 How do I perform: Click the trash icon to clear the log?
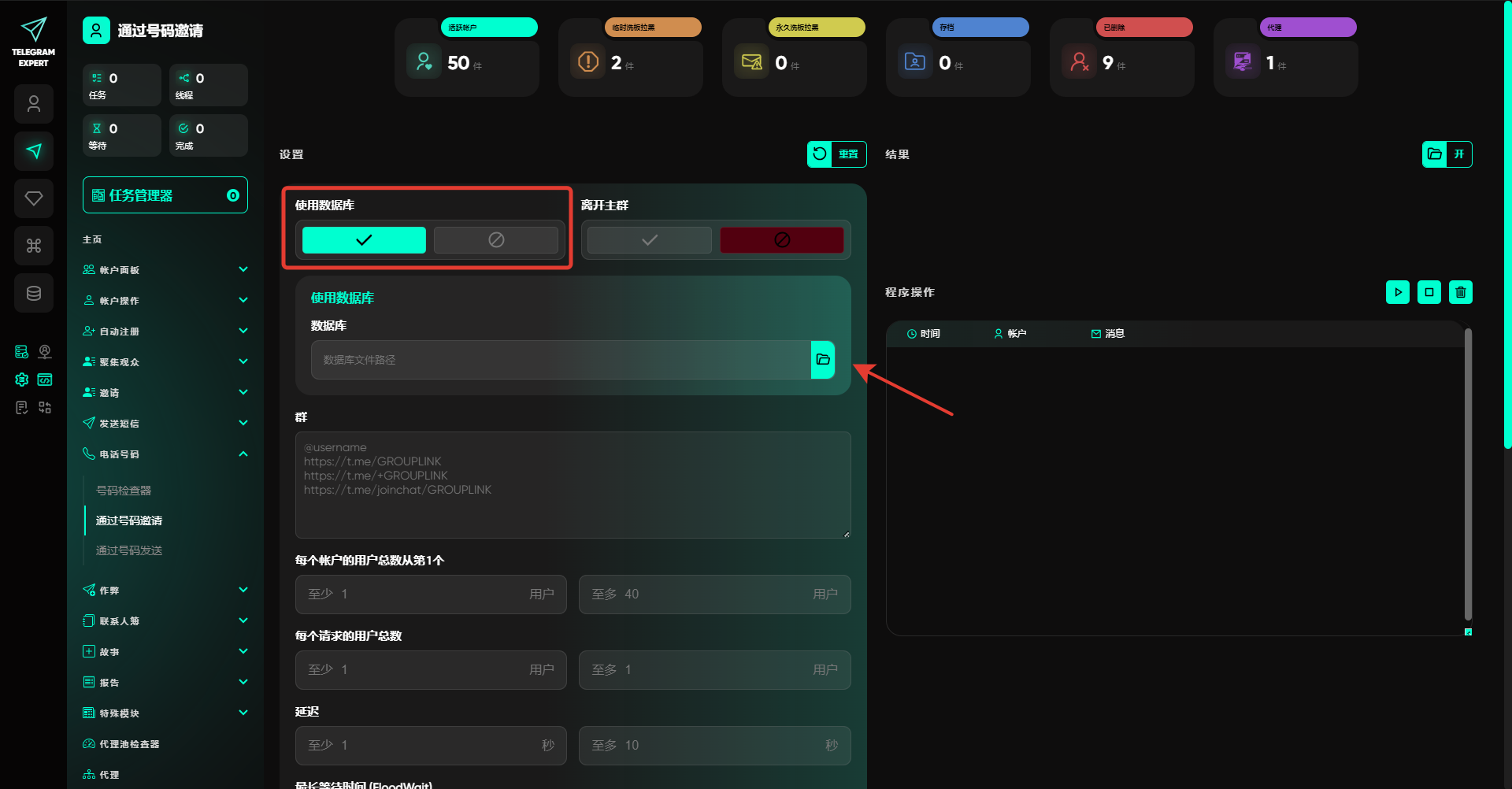tap(1460, 292)
